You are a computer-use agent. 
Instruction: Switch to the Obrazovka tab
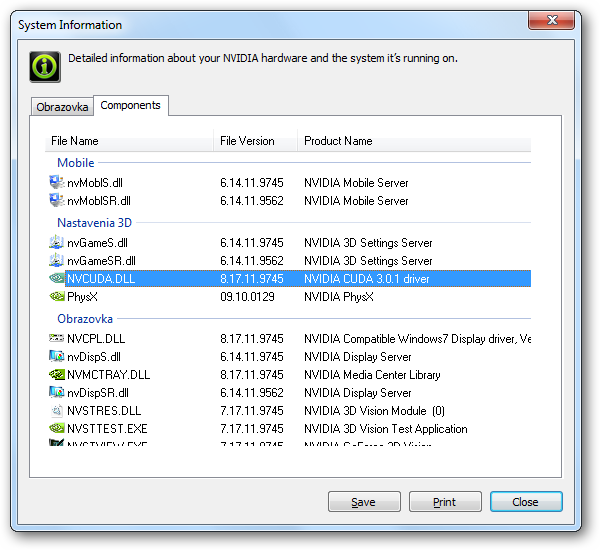tap(62, 107)
